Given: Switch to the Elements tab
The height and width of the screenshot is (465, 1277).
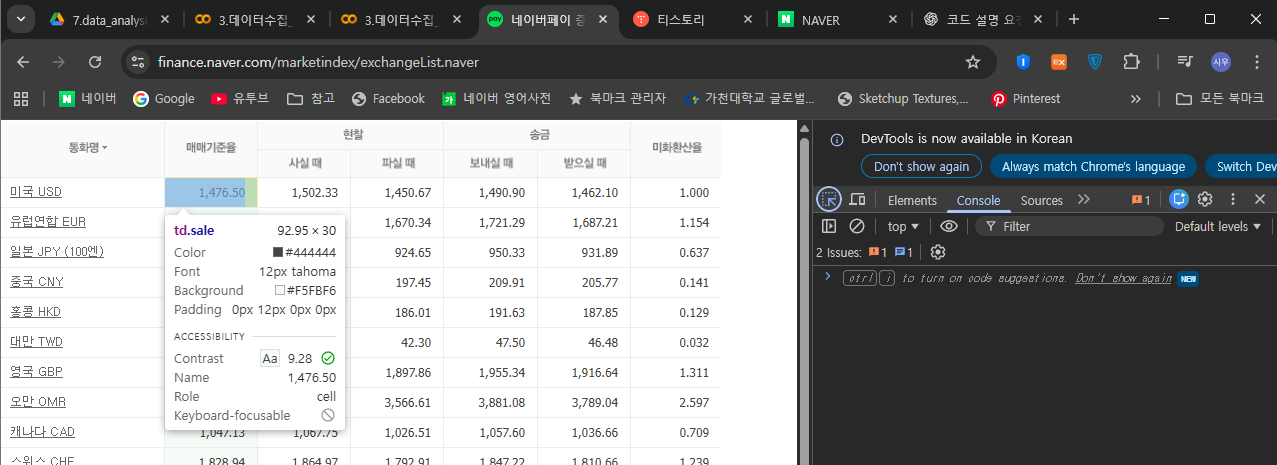Looking at the screenshot, I should click(912, 200).
